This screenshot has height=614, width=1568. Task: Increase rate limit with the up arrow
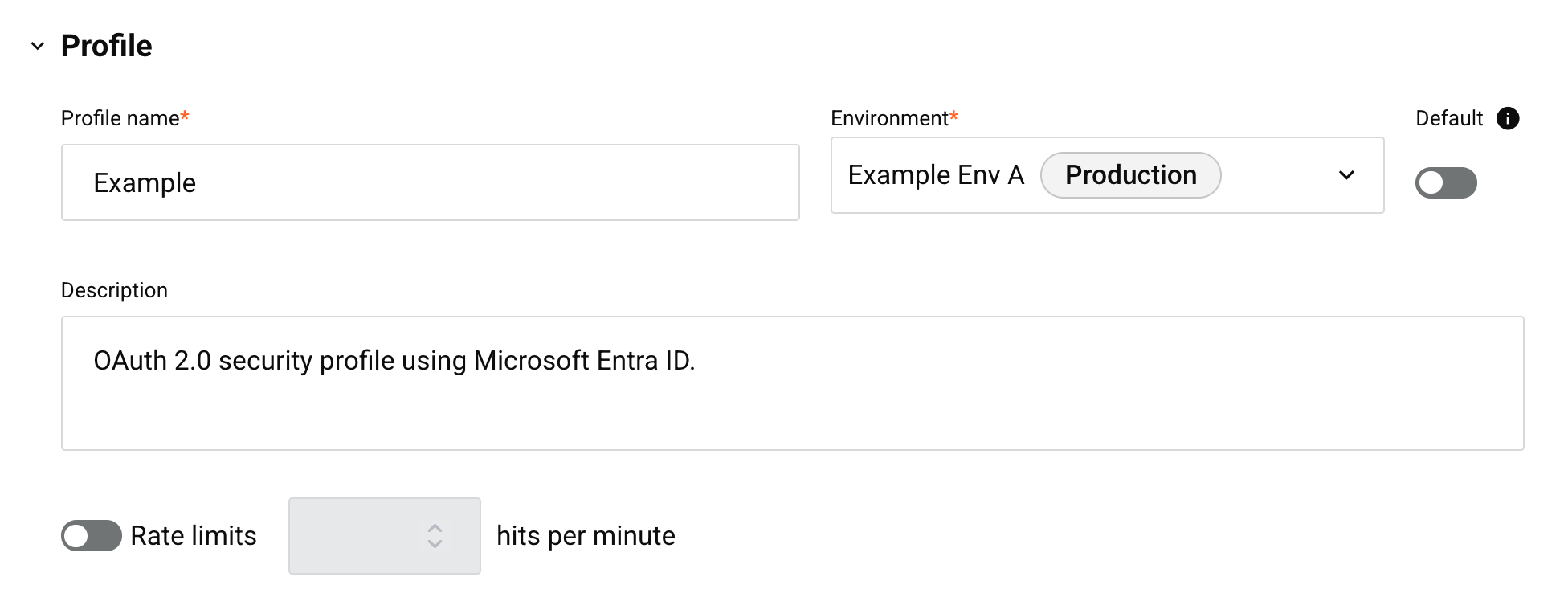pyautogui.click(x=435, y=528)
